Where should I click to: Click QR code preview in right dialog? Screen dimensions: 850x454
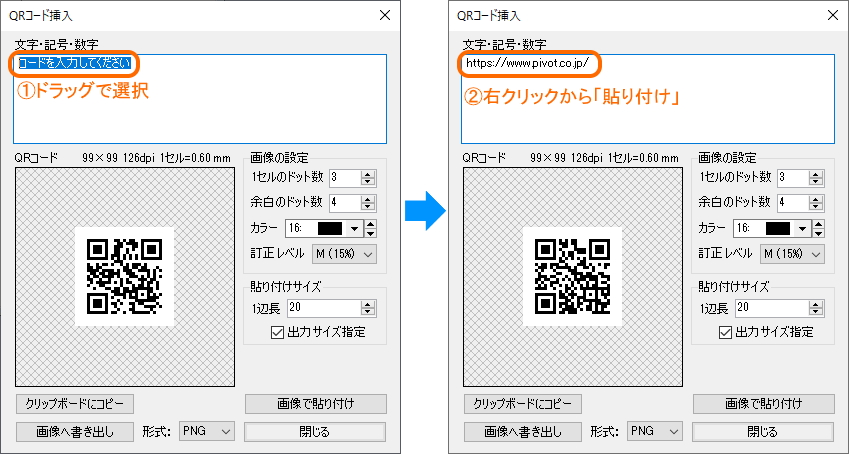(x=573, y=277)
